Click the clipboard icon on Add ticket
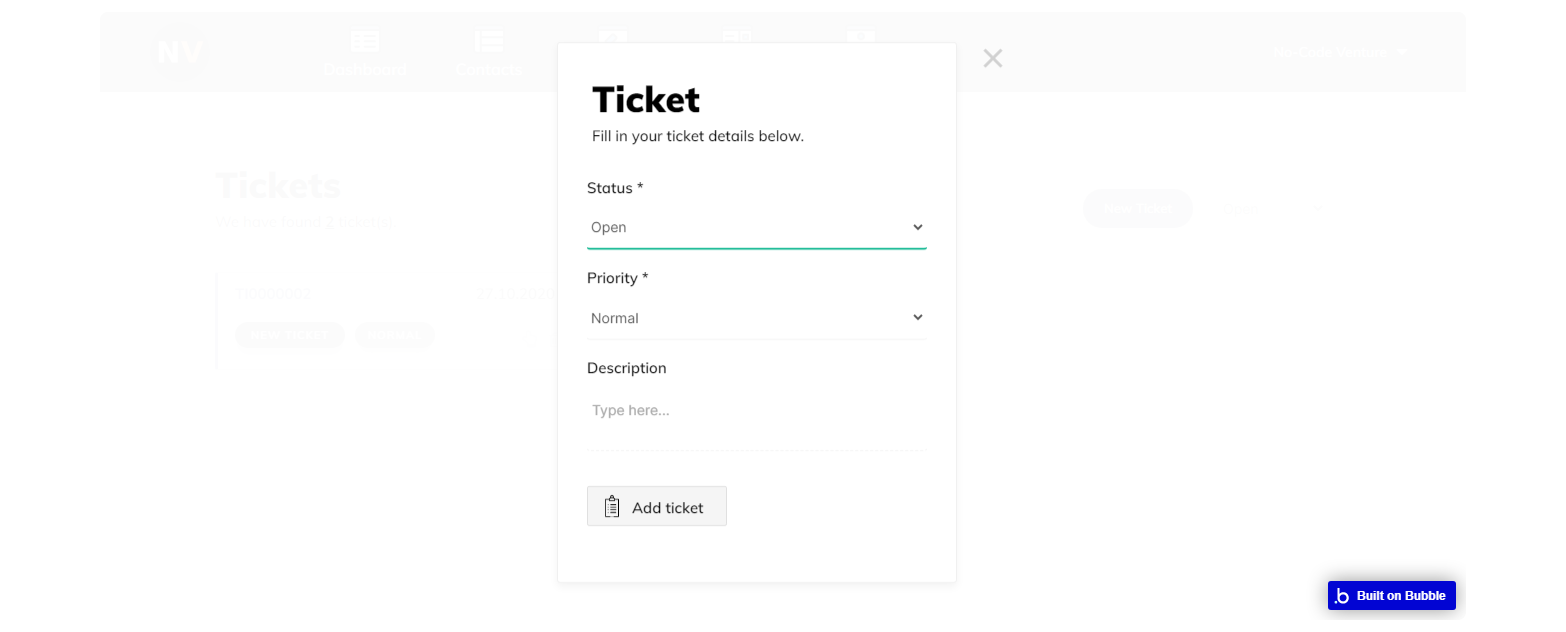This screenshot has width=1566, height=632. coord(612,507)
